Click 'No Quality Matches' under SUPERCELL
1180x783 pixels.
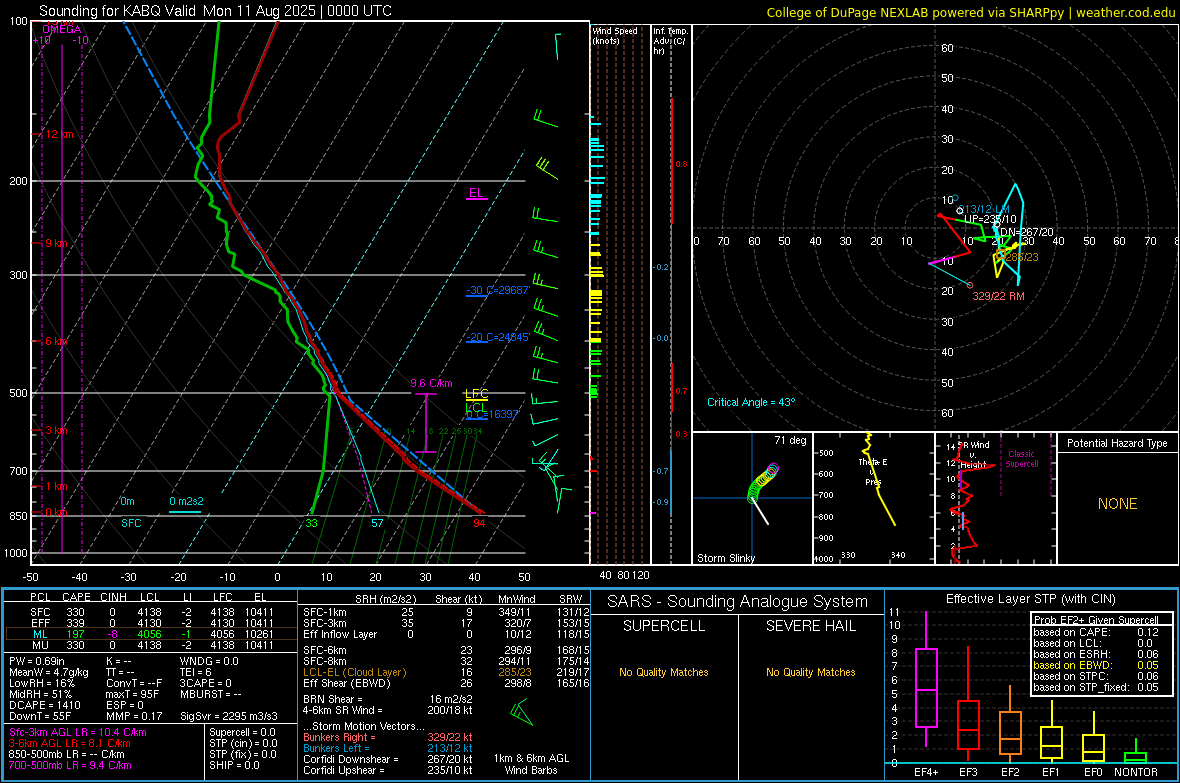tap(664, 672)
